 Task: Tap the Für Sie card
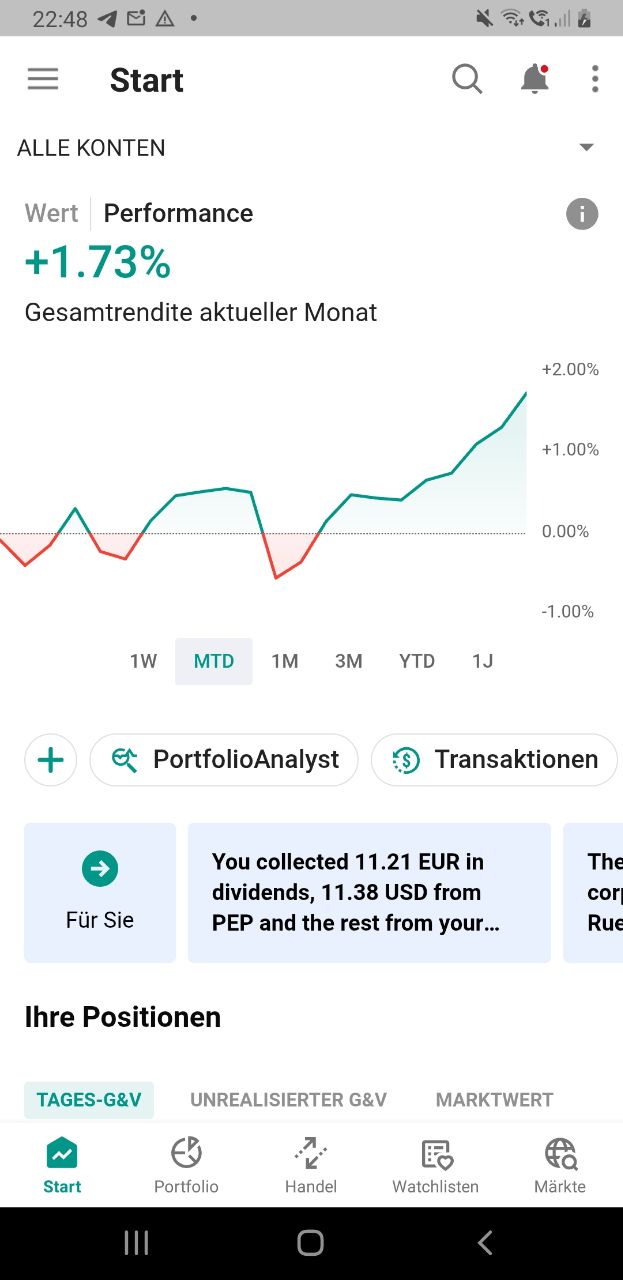[x=100, y=892]
